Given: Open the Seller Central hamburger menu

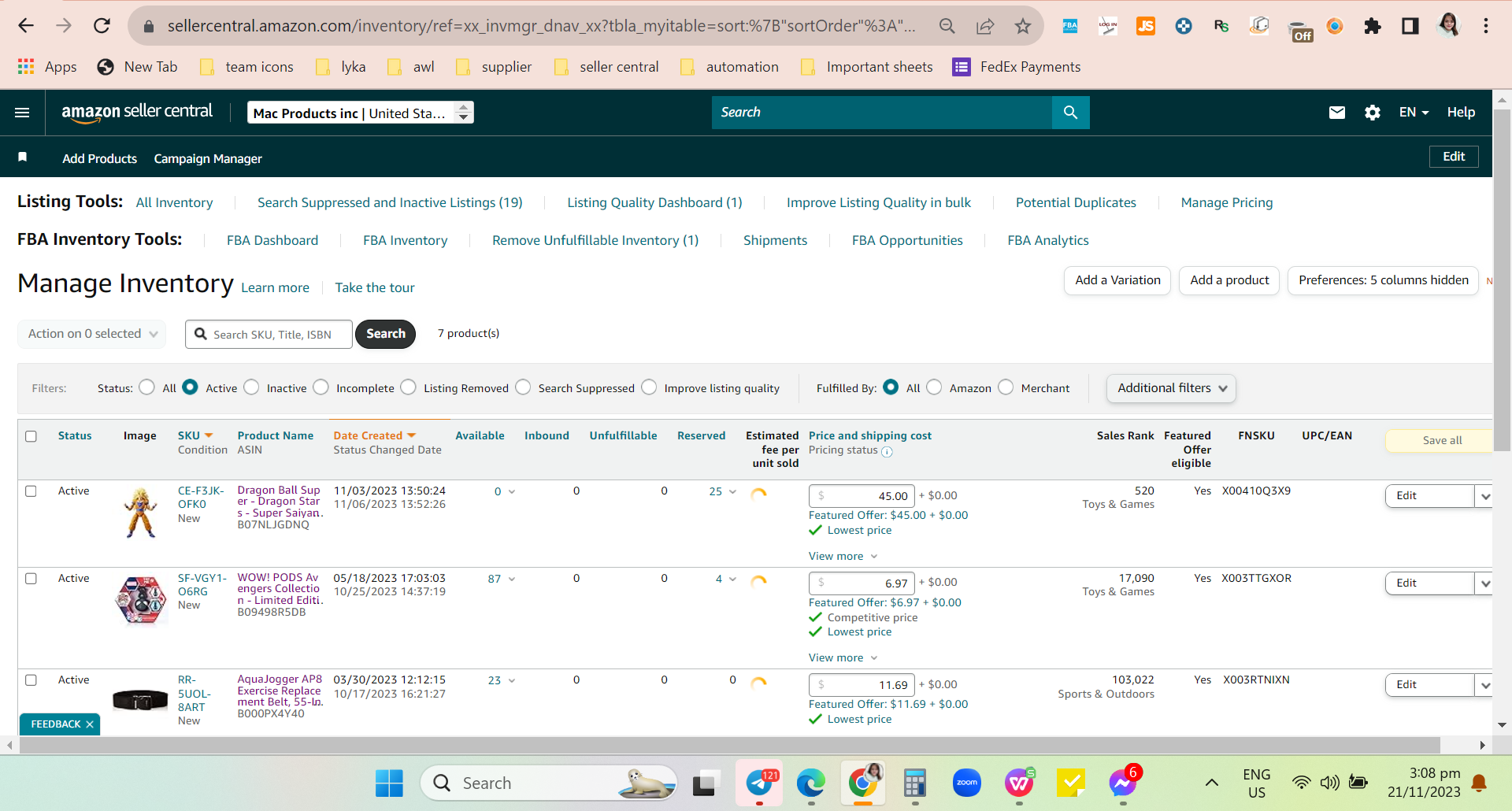Looking at the screenshot, I should [x=22, y=113].
